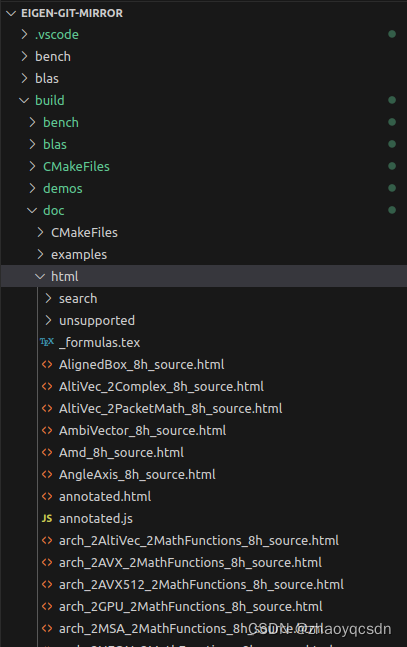Click the TeX icon beside _formulas.tex
The image size is (407, 647).
click(x=47, y=342)
